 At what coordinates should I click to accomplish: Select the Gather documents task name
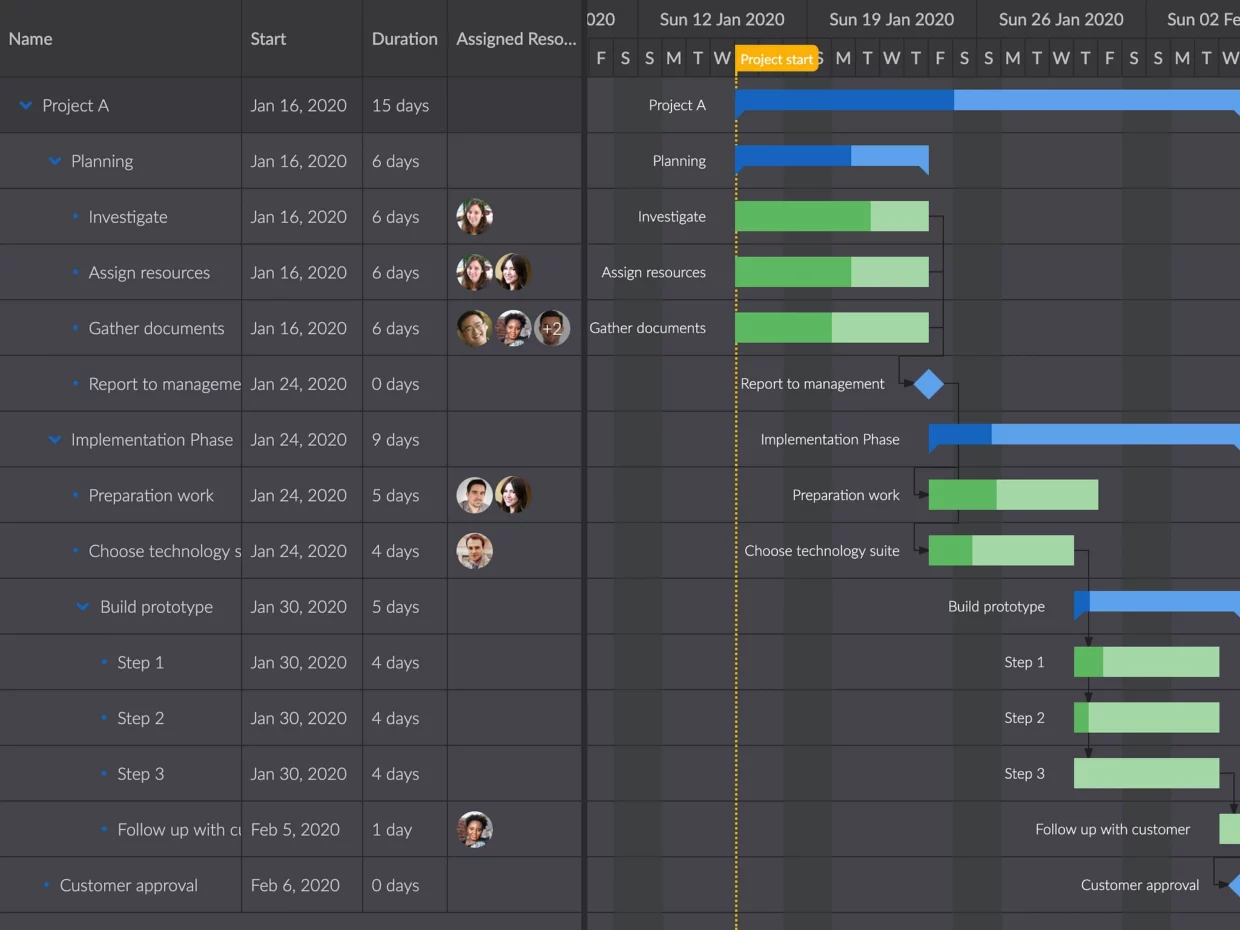click(156, 329)
